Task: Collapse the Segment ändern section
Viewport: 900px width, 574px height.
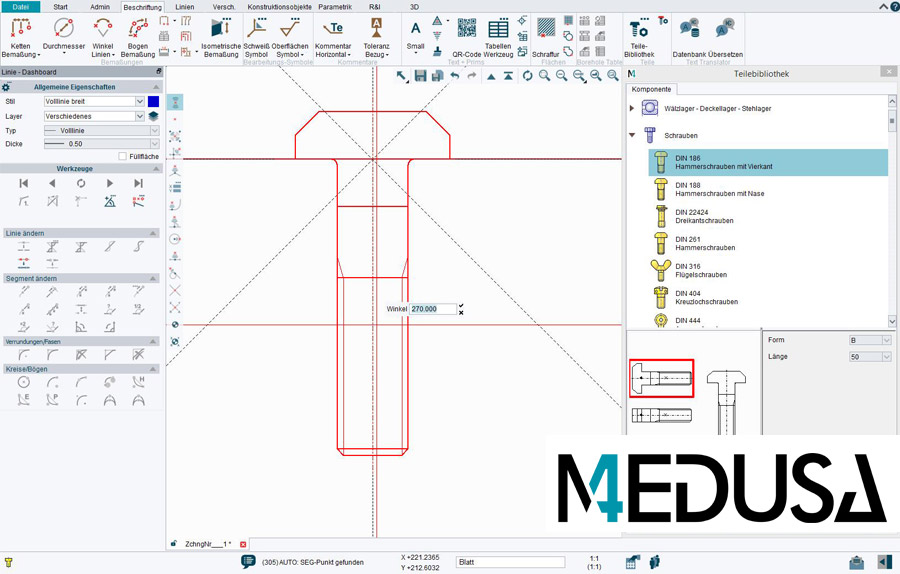Action: click(x=153, y=278)
